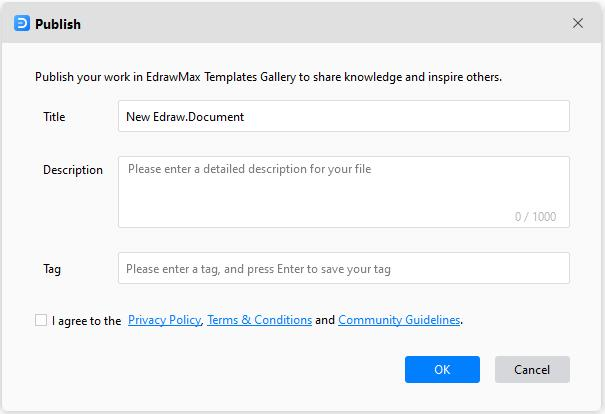Click the Tag input field

pyautogui.click(x=343, y=268)
